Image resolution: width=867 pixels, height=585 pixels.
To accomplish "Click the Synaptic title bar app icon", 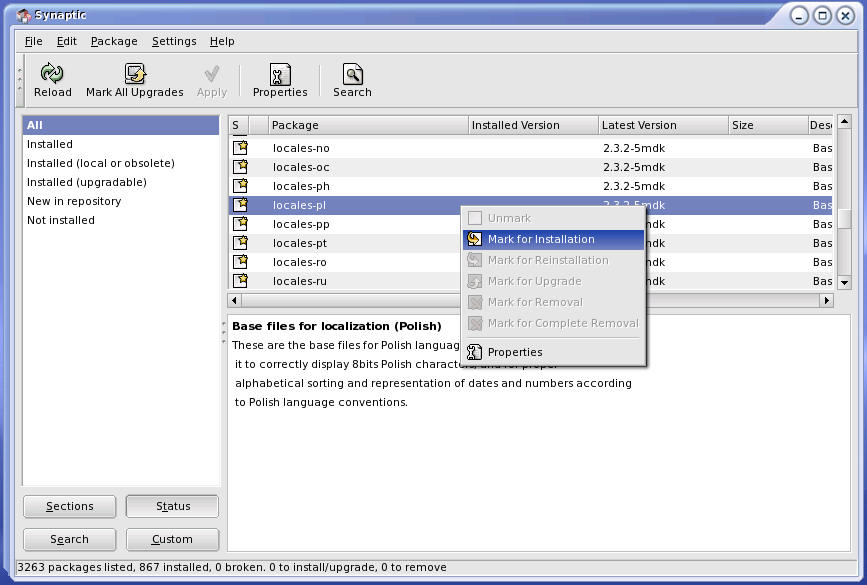I will [24, 15].
